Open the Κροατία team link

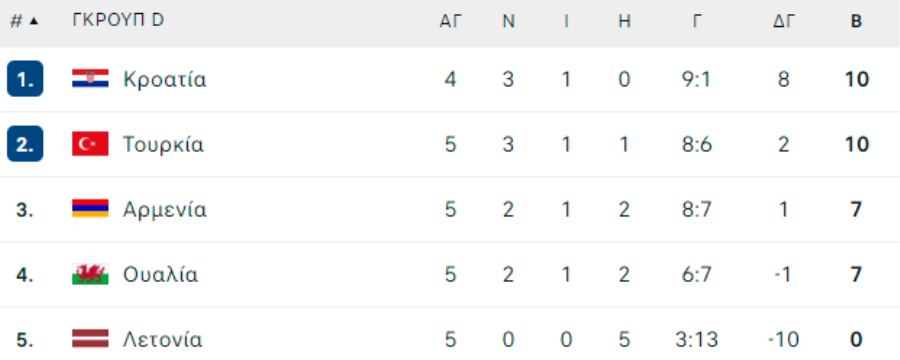(164, 79)
